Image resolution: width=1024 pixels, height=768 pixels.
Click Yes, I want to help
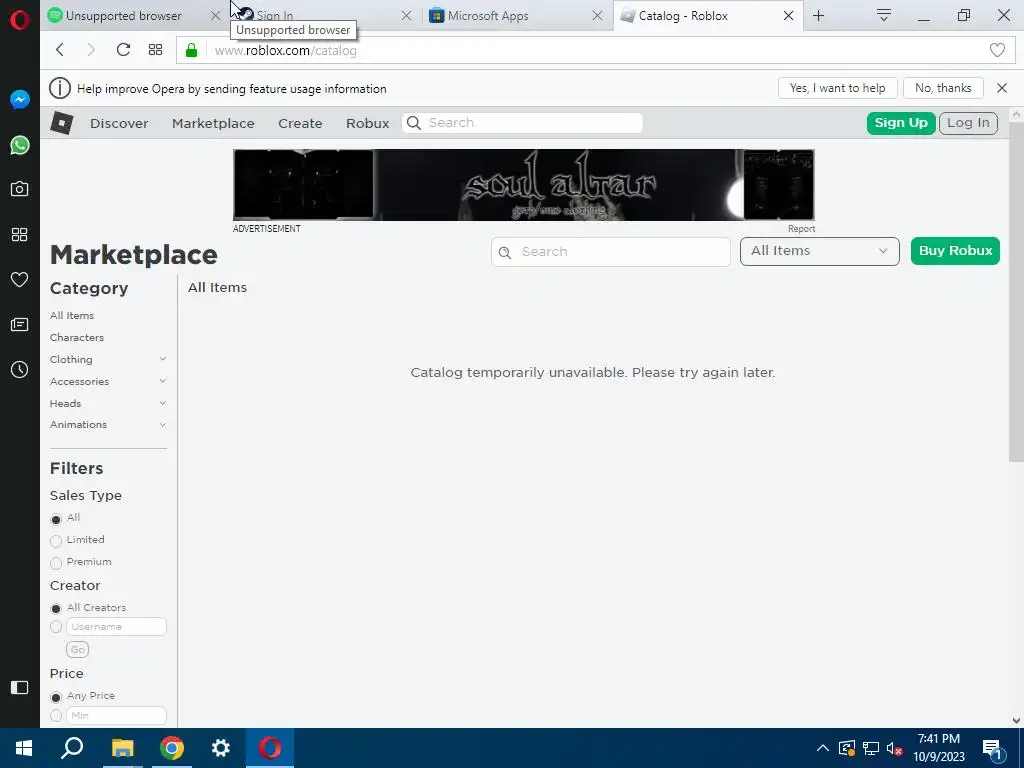coord(837,88)
